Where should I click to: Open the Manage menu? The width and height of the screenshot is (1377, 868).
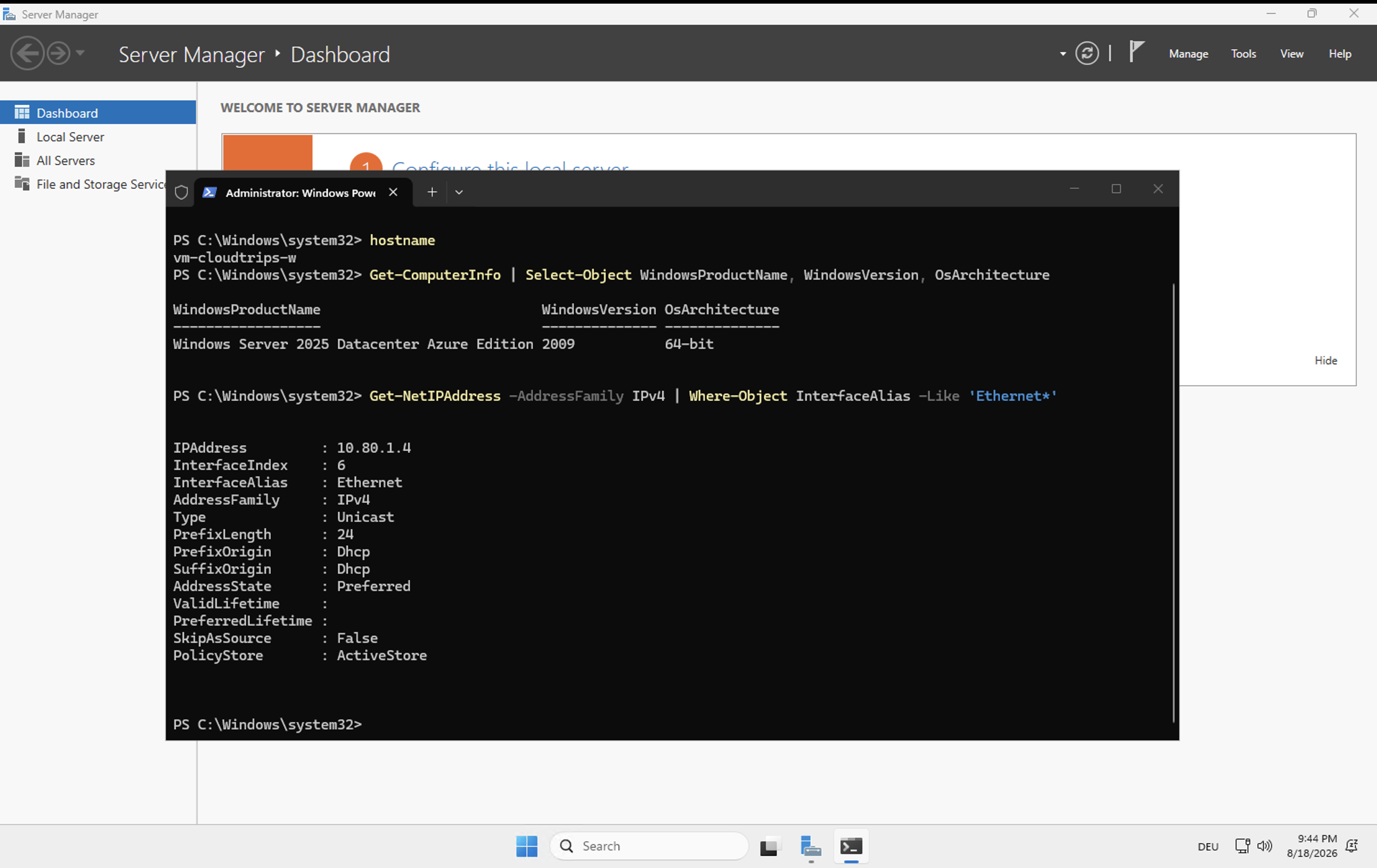click(x=1188, y=54)
